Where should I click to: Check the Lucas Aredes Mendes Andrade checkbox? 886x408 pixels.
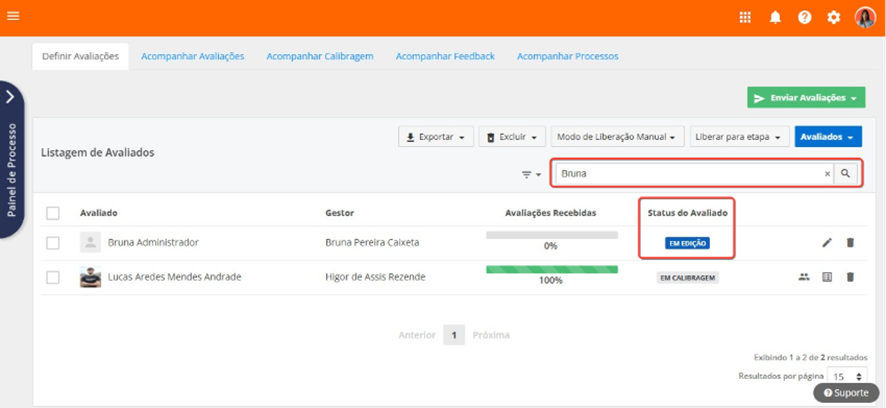(53, 277)
